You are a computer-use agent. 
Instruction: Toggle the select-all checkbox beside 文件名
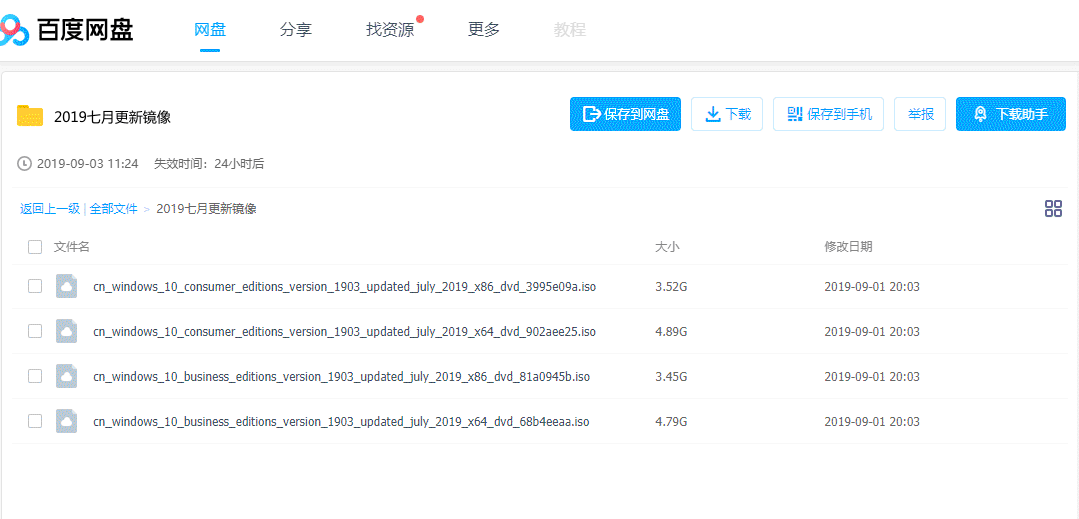tap(35, 247)
